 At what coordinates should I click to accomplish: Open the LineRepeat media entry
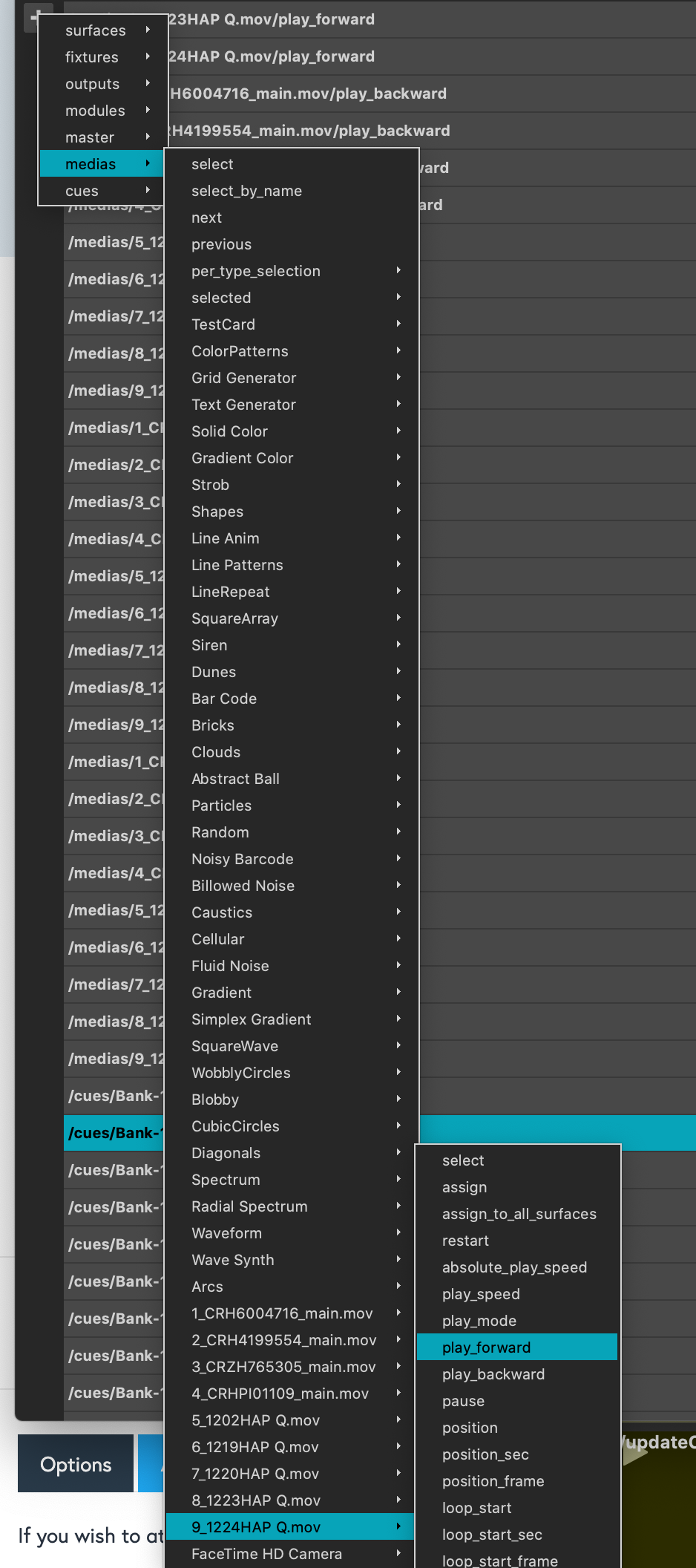tap(292, 592)
